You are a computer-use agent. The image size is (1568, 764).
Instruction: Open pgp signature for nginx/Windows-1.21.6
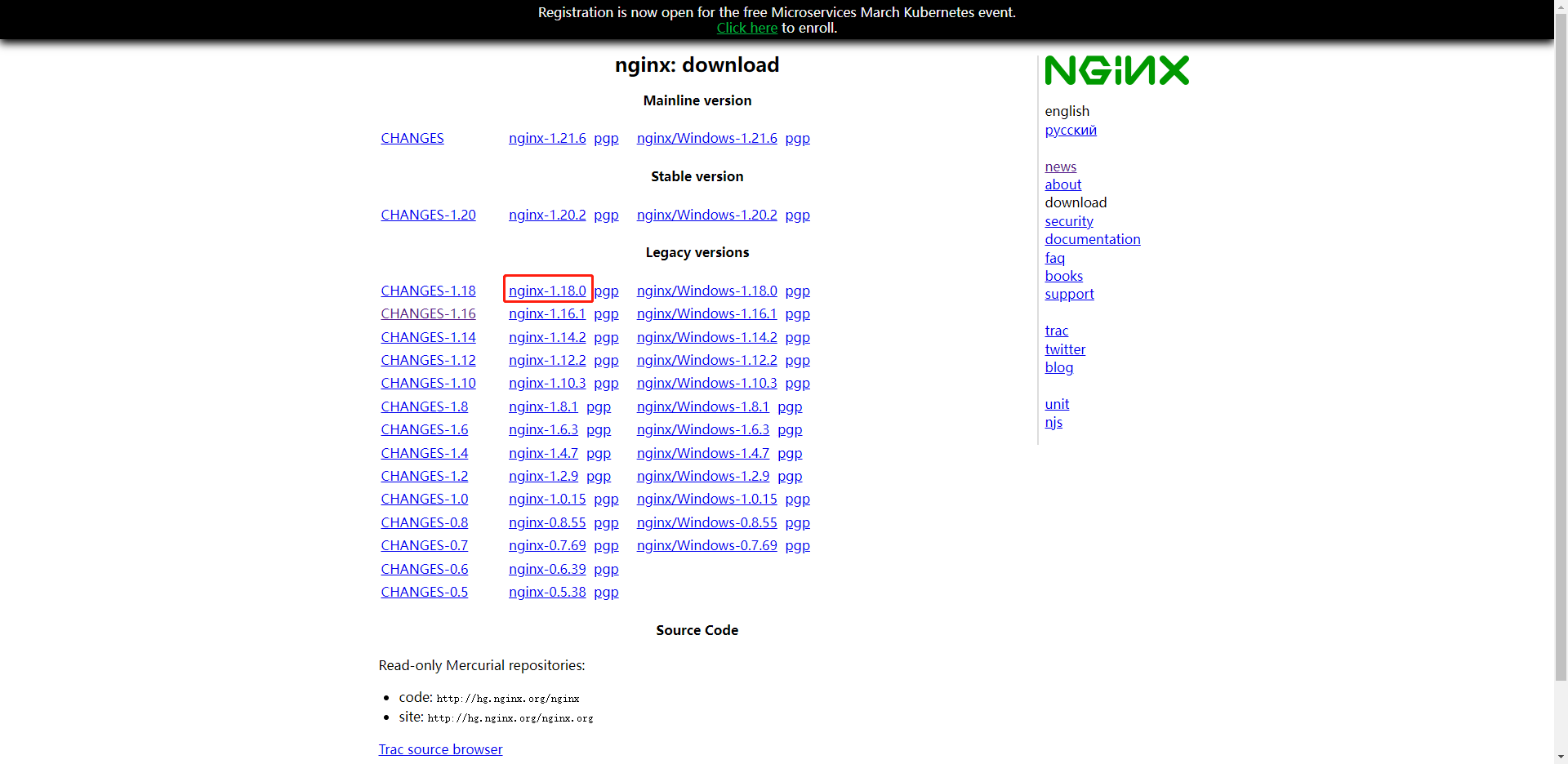click(798, 138)
